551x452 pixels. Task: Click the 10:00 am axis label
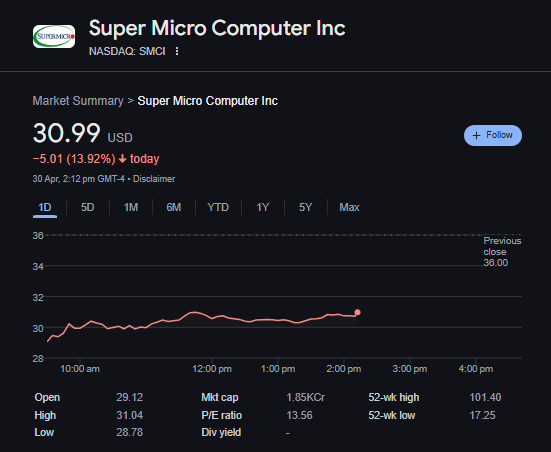(80, 369)
